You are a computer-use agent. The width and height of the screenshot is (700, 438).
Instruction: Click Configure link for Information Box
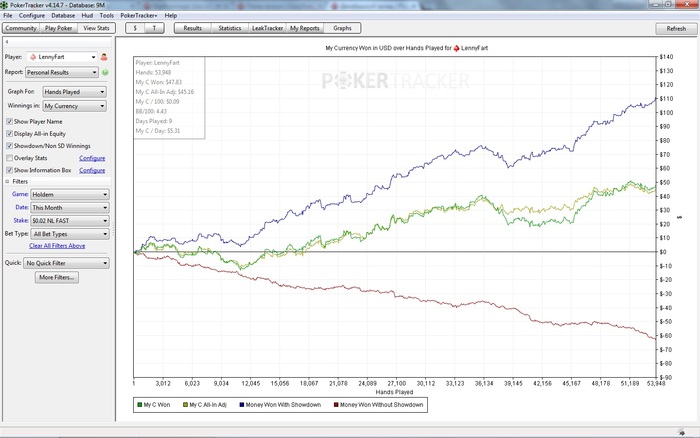click(x=92, y=170)
